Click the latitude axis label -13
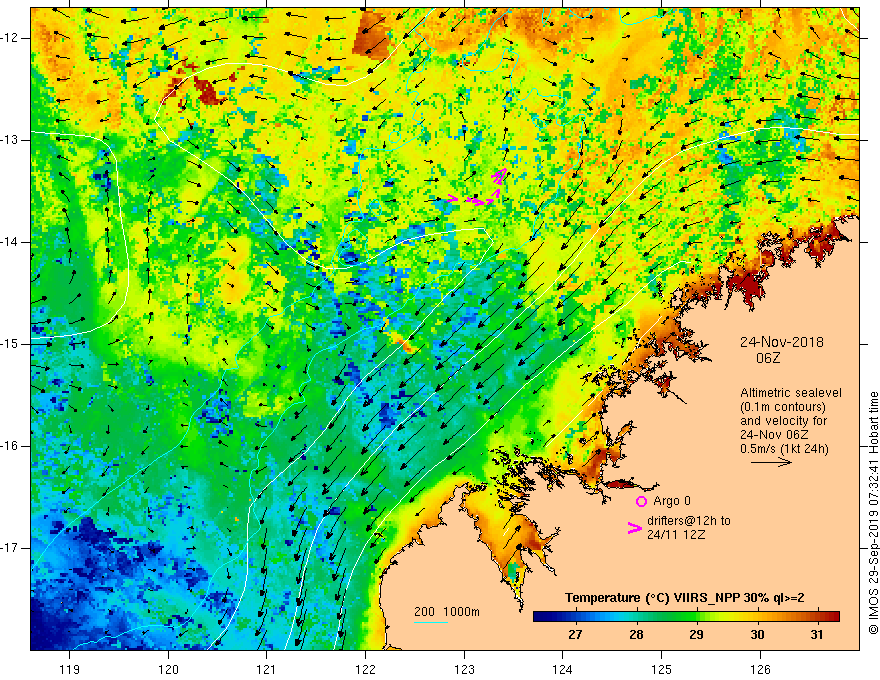This screenshot has width=880, height=680. (x=11, y=140)
